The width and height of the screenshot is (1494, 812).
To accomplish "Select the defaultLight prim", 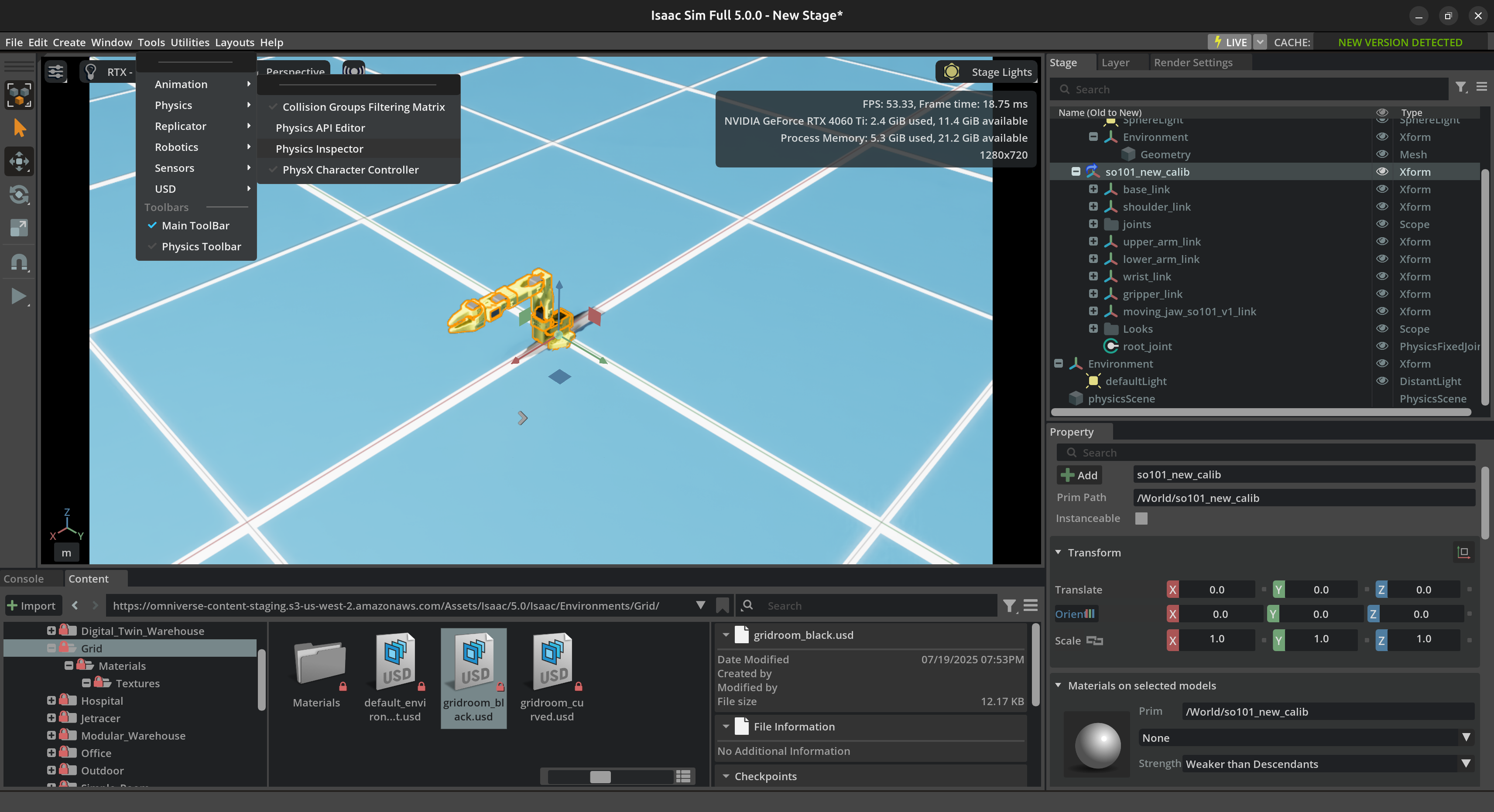I will (x=1136, y=381).
